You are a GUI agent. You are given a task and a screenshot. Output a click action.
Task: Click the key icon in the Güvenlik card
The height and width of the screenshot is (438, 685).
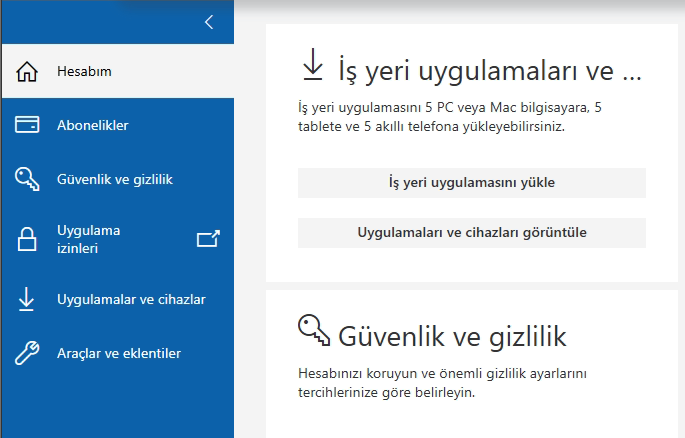point(314,331)
